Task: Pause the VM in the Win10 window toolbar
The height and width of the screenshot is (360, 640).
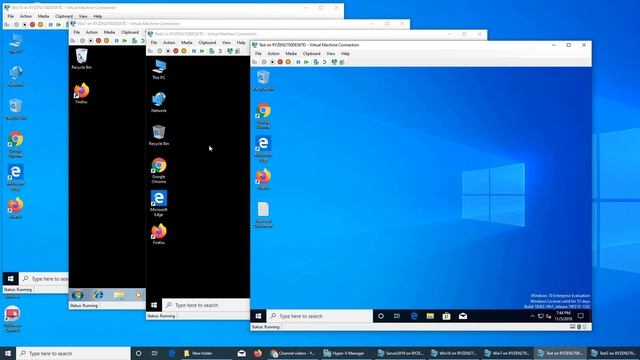Action: [x=51, y=25]
